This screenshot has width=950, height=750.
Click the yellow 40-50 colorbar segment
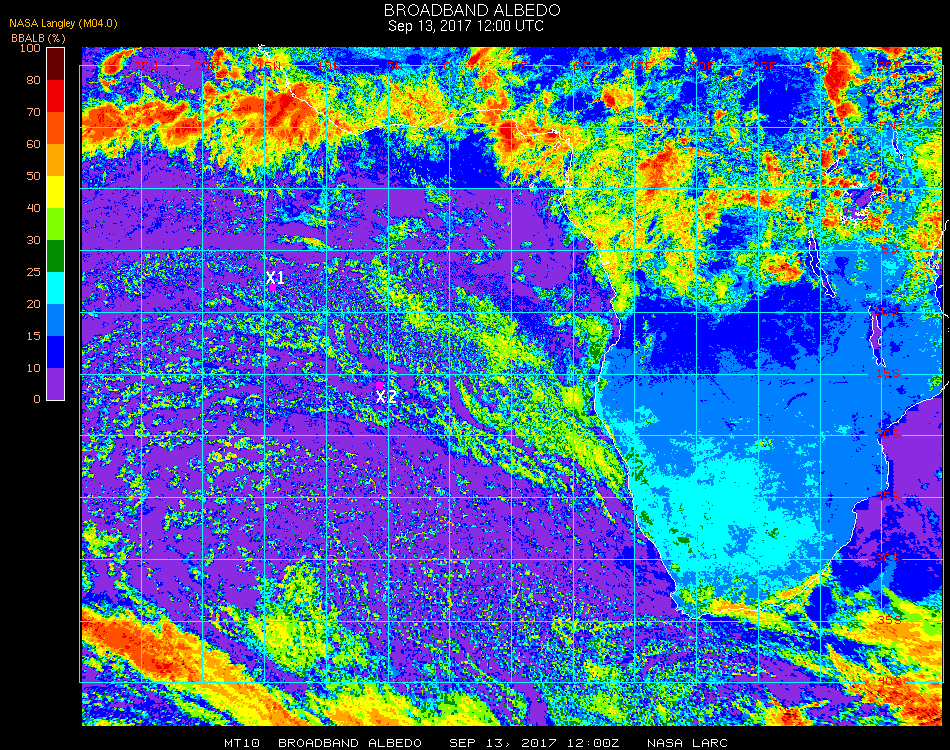[x=55, y=192]
